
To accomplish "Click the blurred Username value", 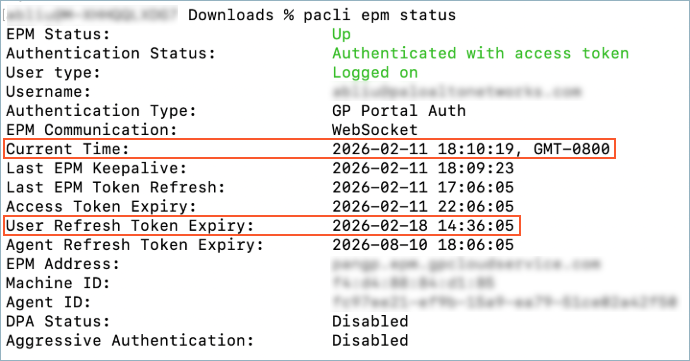I will pyautogui.click(x=457, y=92).
